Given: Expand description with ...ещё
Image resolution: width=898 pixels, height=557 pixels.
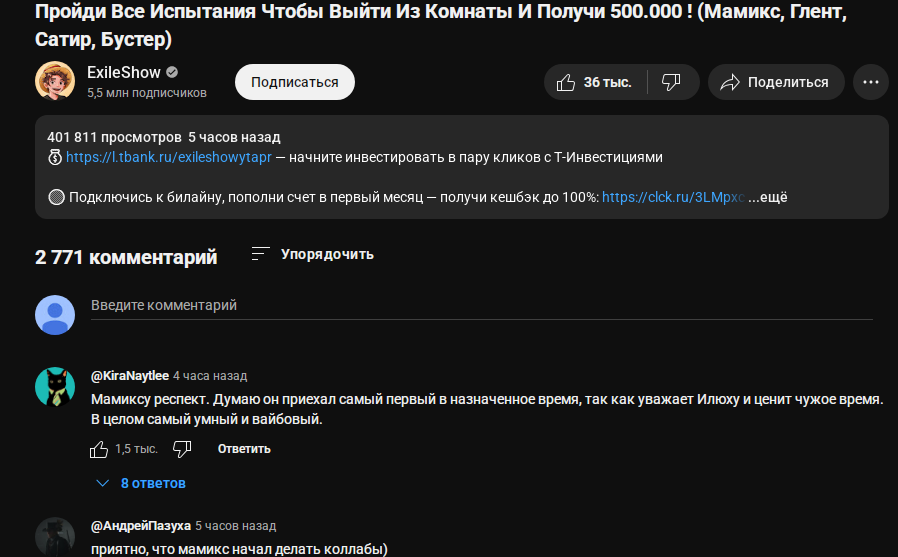Looking at the screenshot, I should coord(767,197).
